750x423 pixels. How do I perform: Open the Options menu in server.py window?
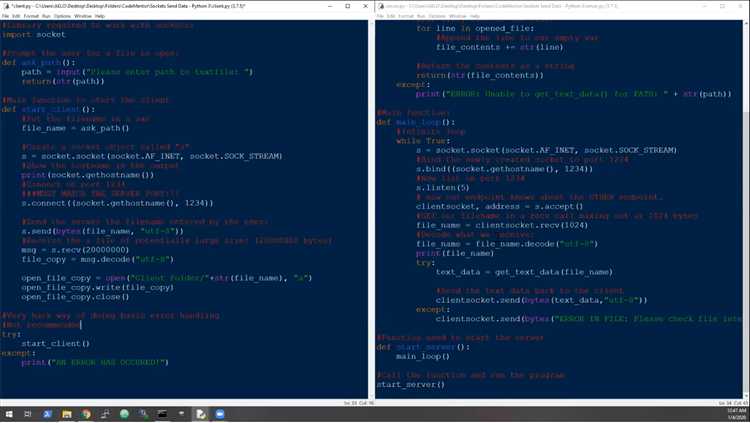click(x=437, y=16)
